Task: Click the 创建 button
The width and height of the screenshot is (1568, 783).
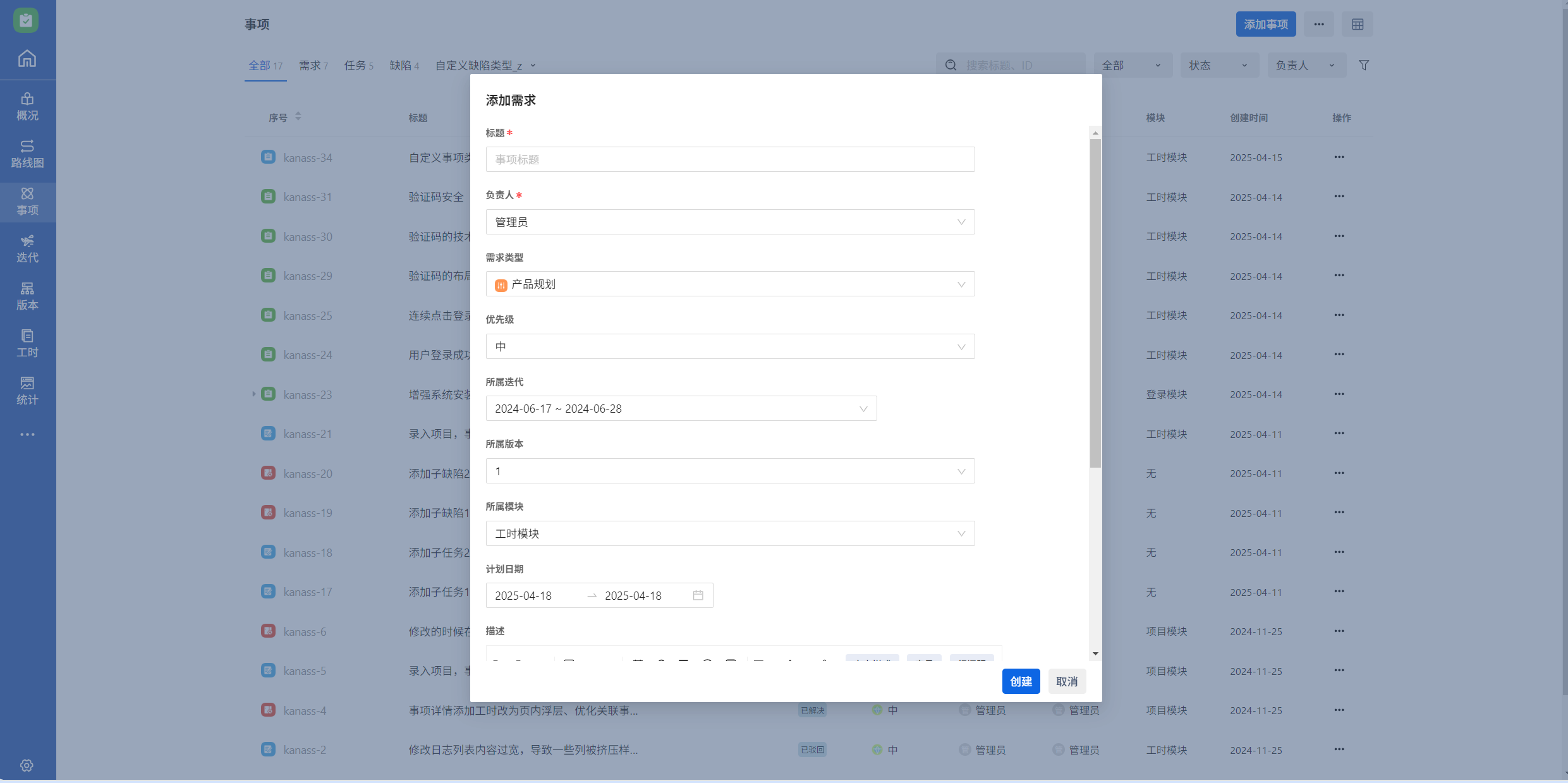Action: pos(1021,681)
